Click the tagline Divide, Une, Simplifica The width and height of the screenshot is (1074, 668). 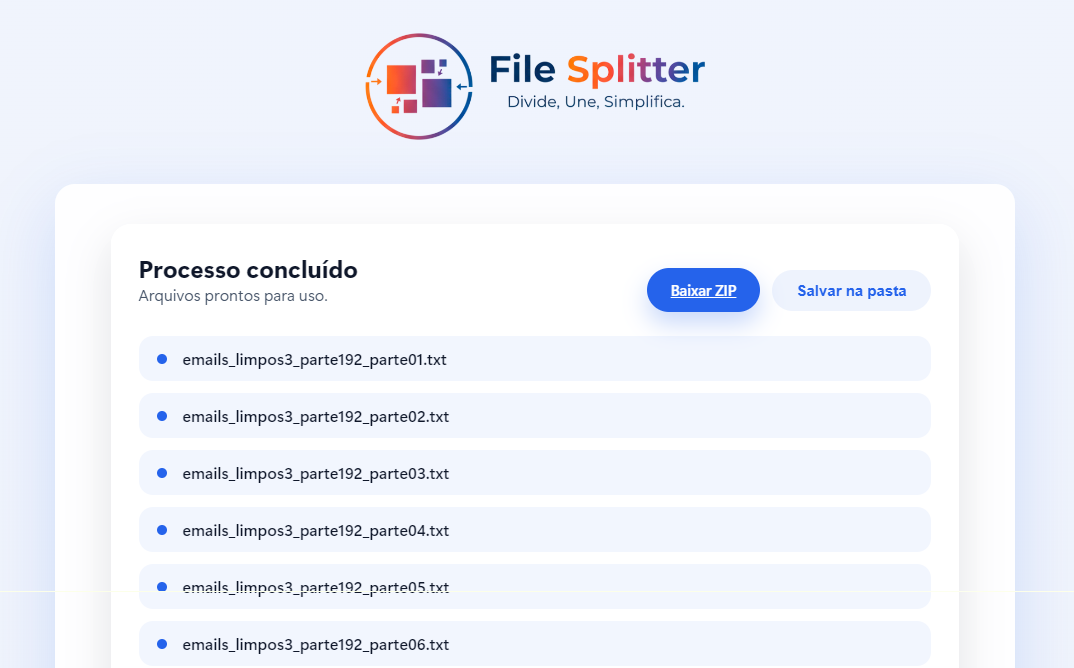(596, 102)
